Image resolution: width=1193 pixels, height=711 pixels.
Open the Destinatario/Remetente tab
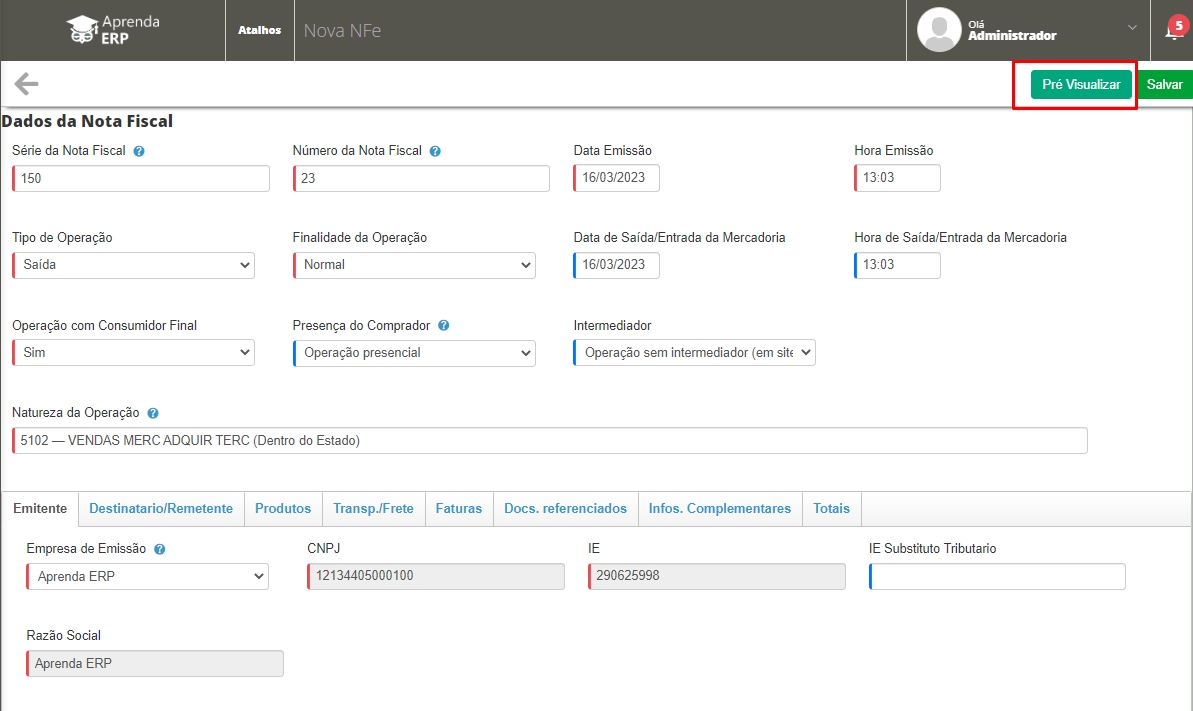161,509
